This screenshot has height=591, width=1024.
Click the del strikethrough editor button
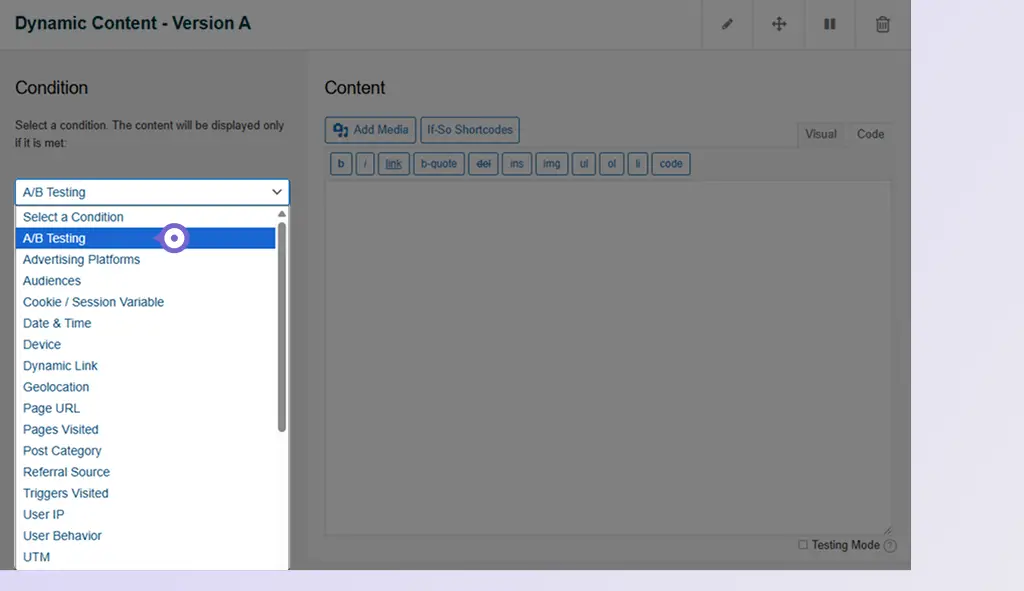[483, 164]
